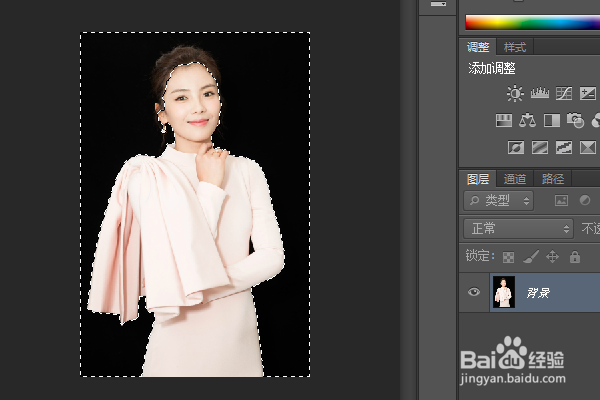Viewport: 600px width, 400px height.
Task: Filter layers by pixel layers
Action: [561, 200]
